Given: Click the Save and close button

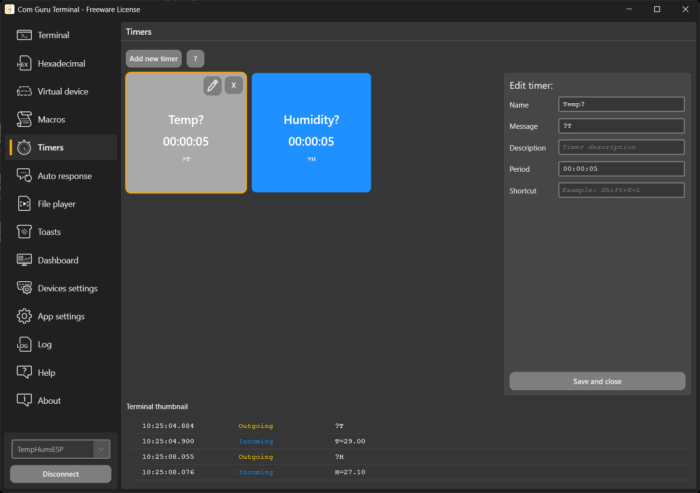Looking at the screenshot, I should pyautogui.click(x=597, y=381).
